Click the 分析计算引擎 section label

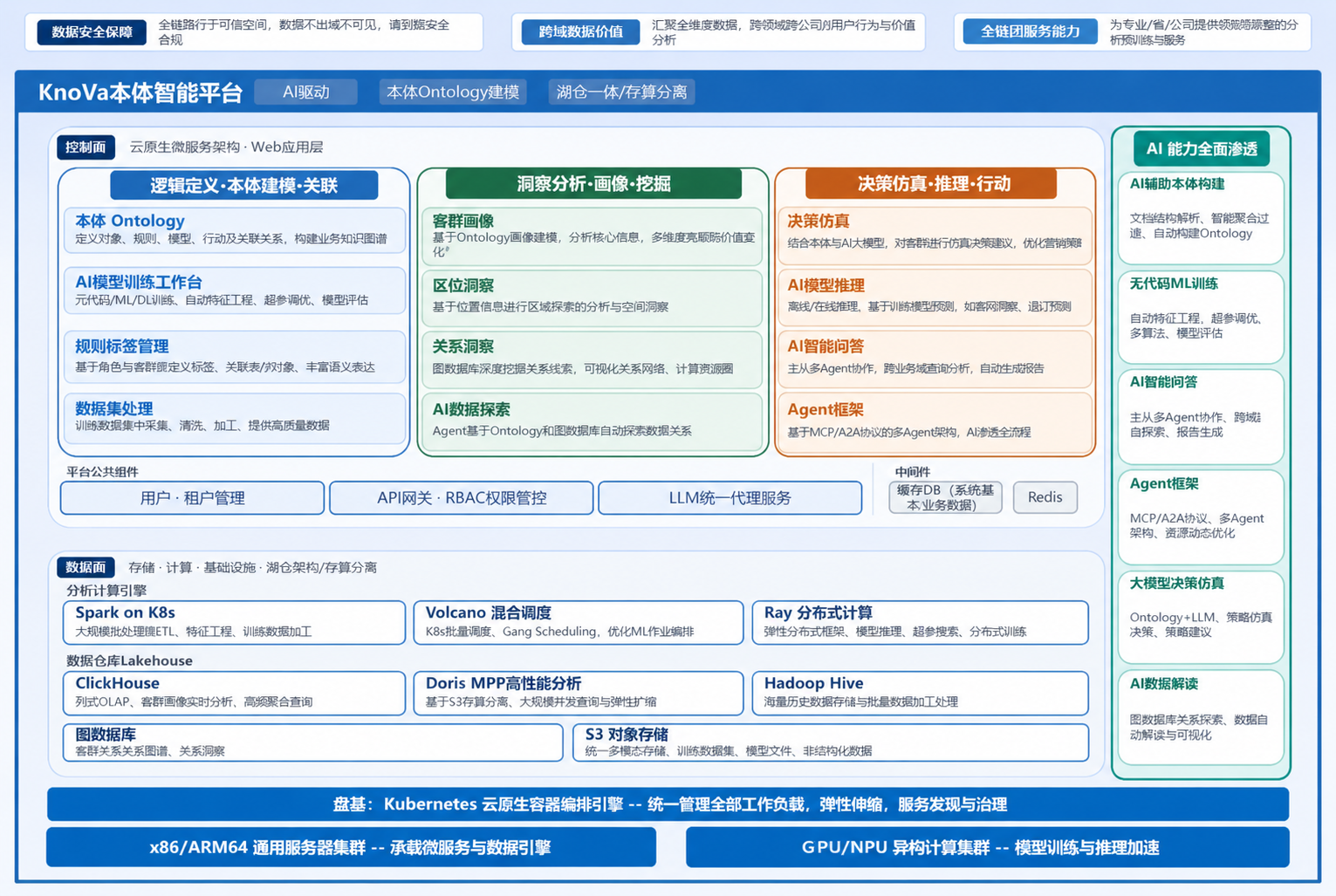point(106,591)
